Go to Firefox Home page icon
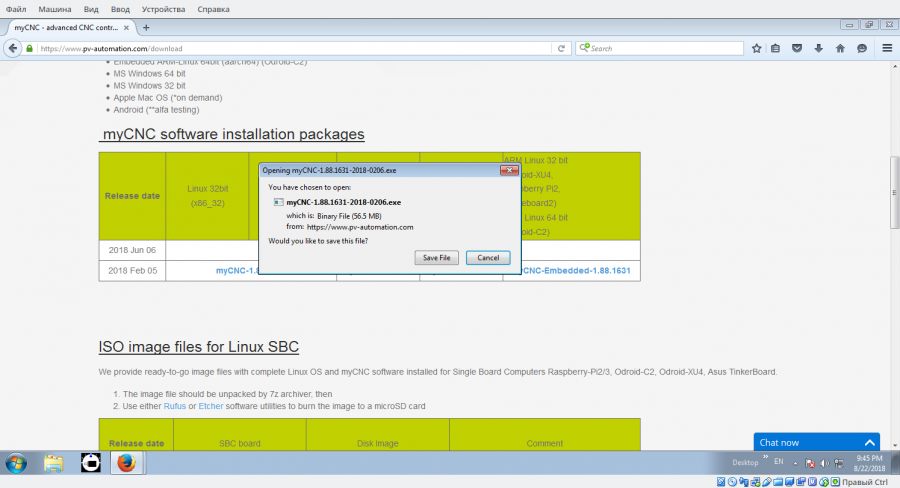 [x=840, y=48]
